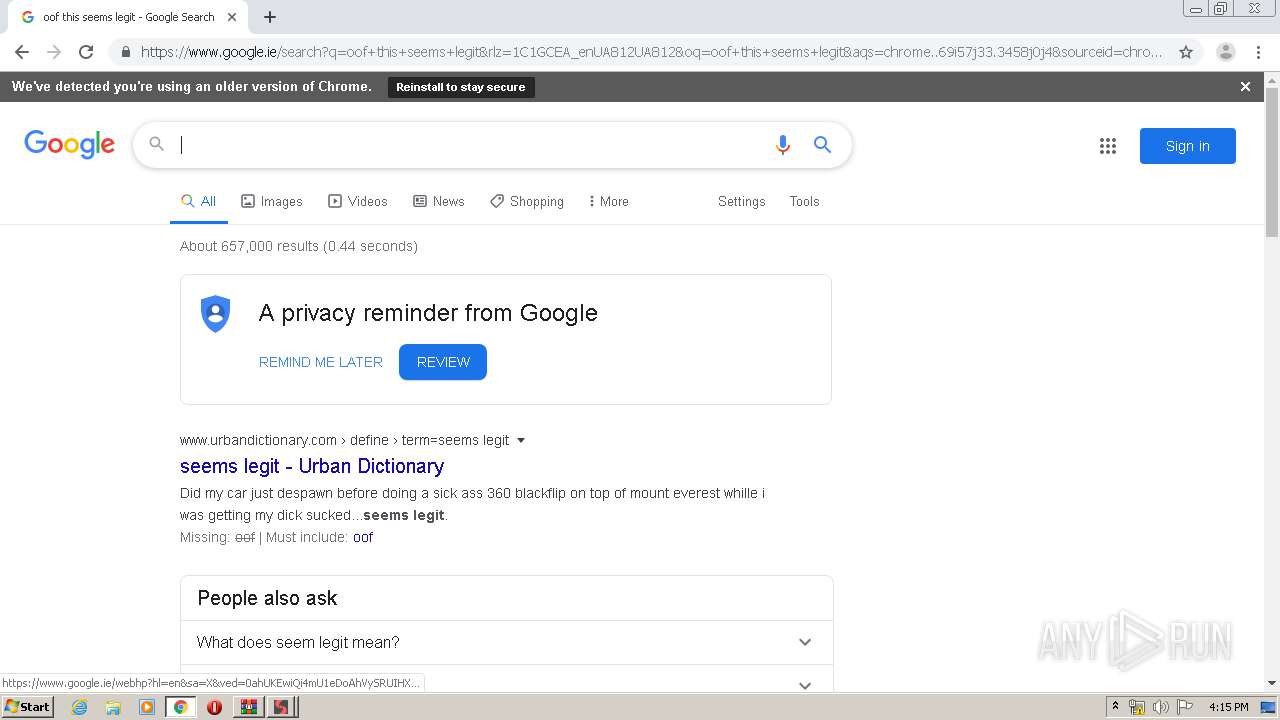The image size is (1280, 720).
Task: Click the magnifier icon inside the search box
Action: 157,145
